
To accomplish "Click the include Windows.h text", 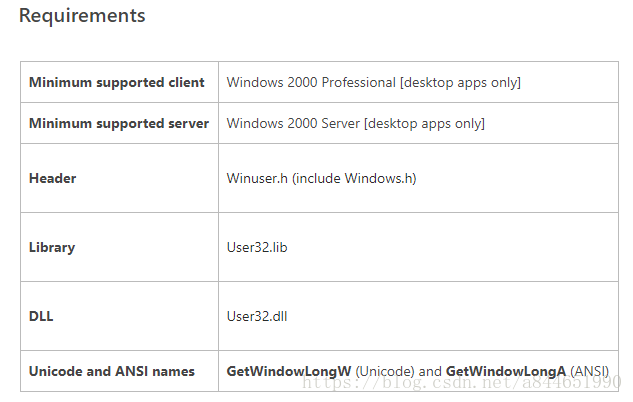I will pos(354,178).
